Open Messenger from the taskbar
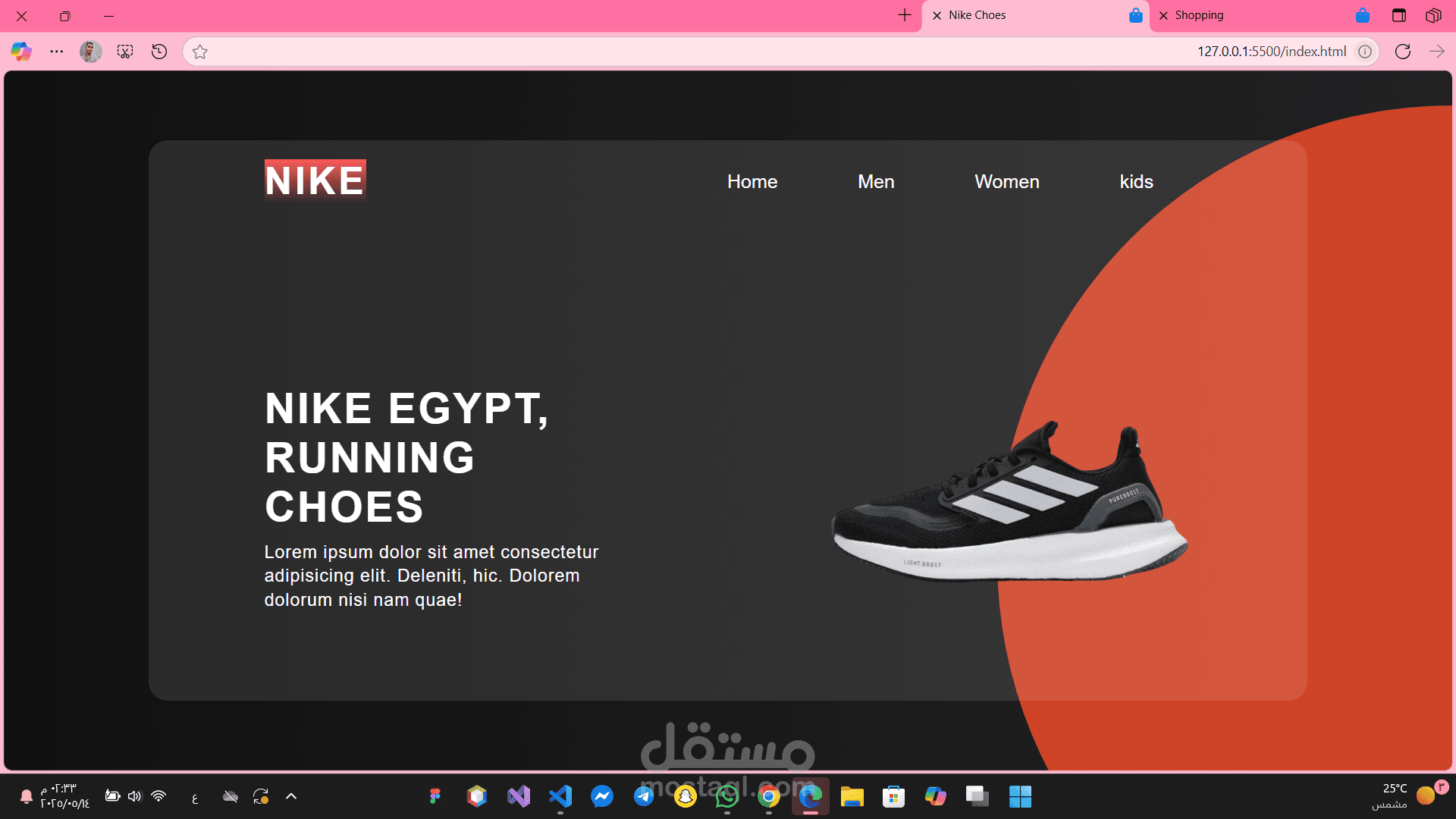This screenshot has width=1456, height=819. point(602,796)
